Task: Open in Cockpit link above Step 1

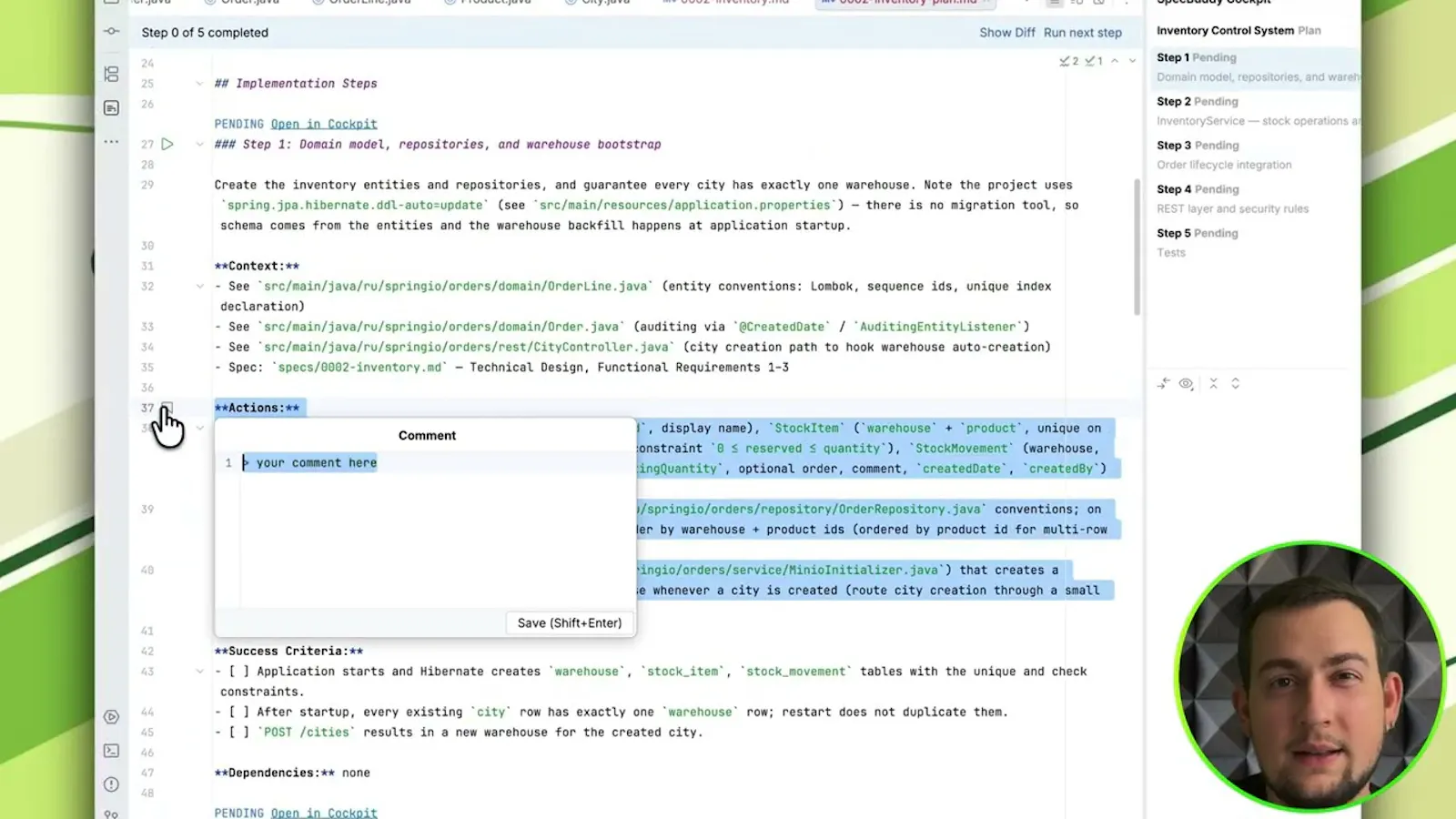Action: click(x=324, y=124)
